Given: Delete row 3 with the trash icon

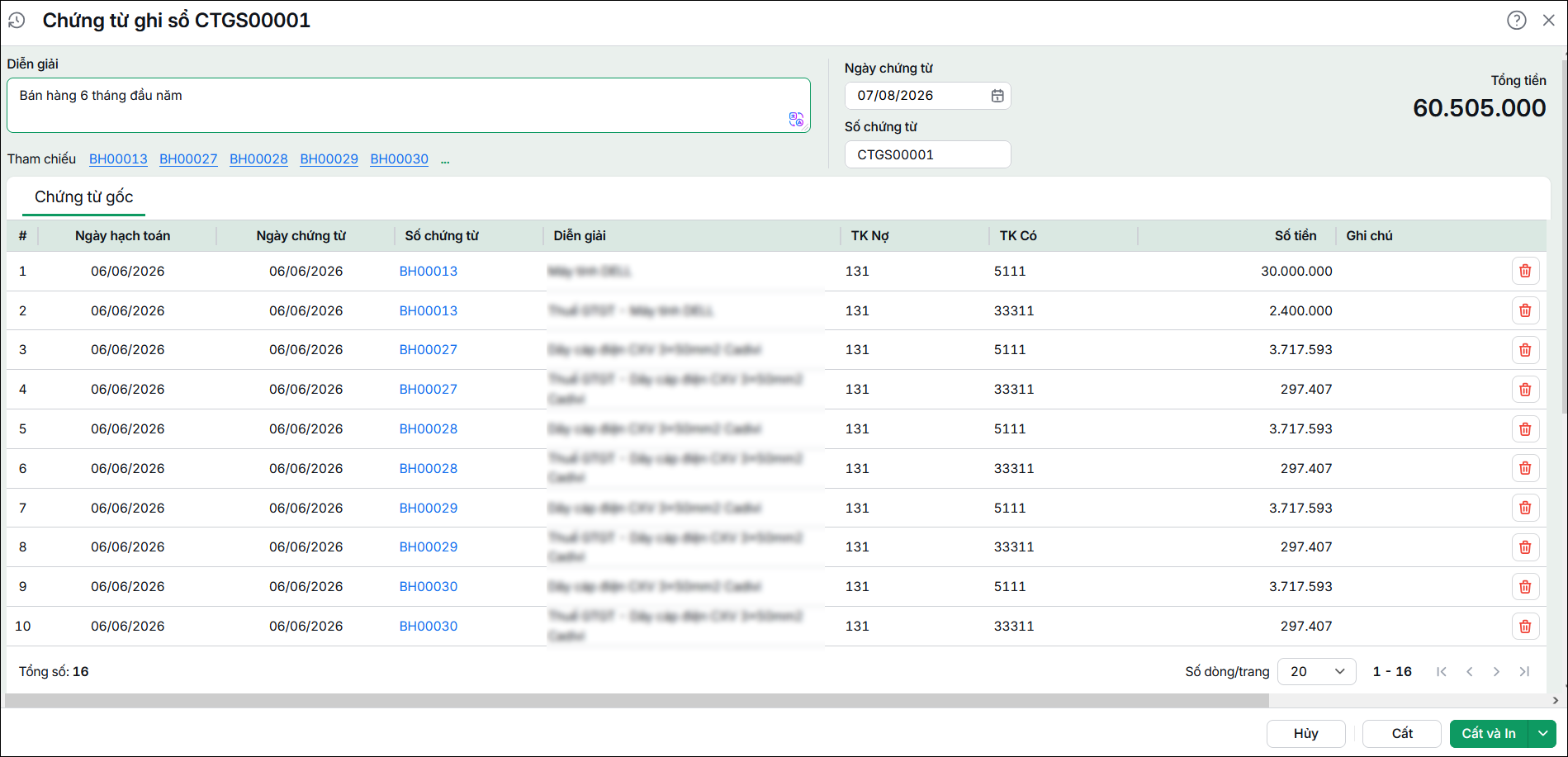Looking at the screenshot, I should coord(1525,350).
